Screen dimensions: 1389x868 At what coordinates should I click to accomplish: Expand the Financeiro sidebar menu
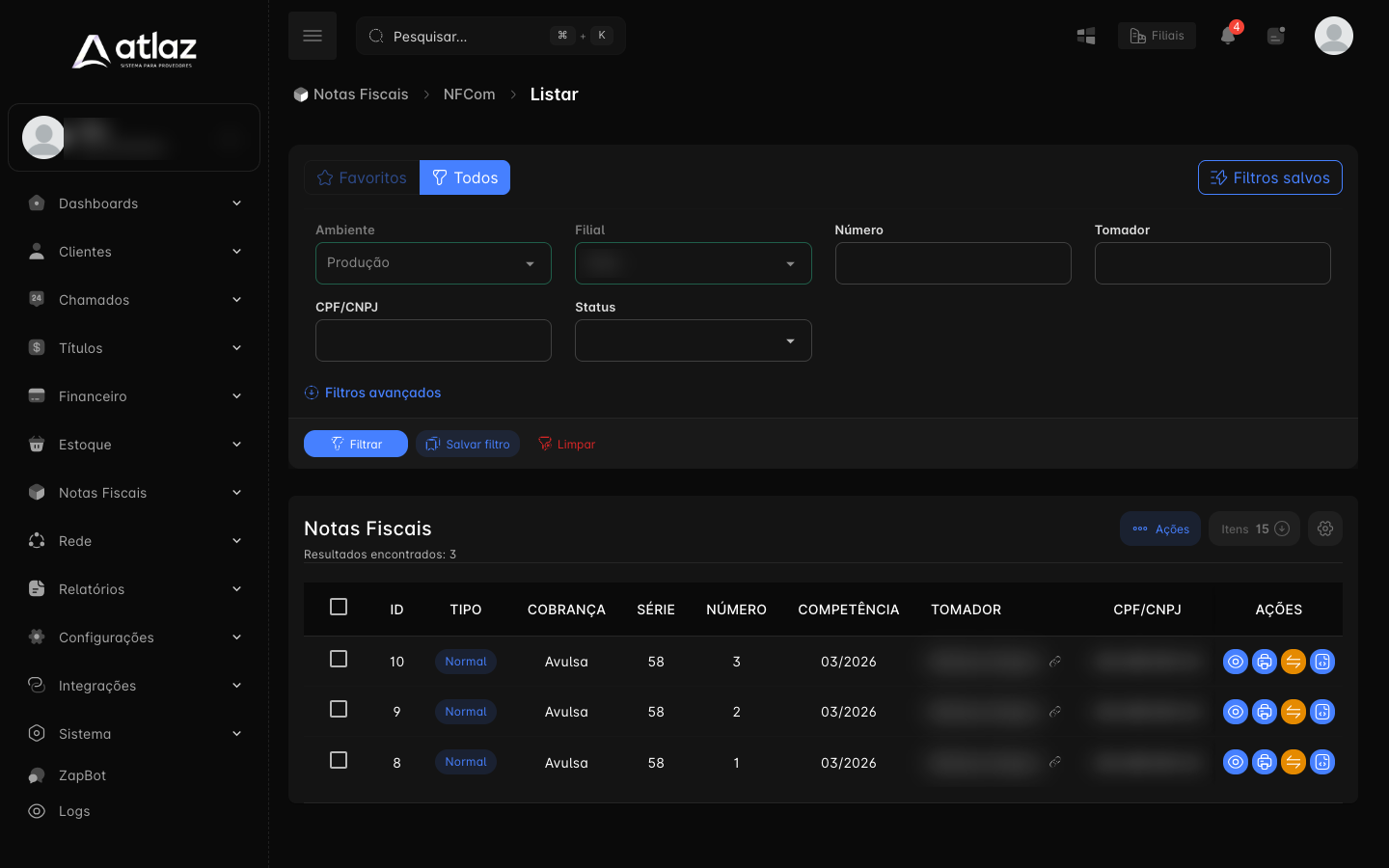pyautogui.click(x=134, y=396)
